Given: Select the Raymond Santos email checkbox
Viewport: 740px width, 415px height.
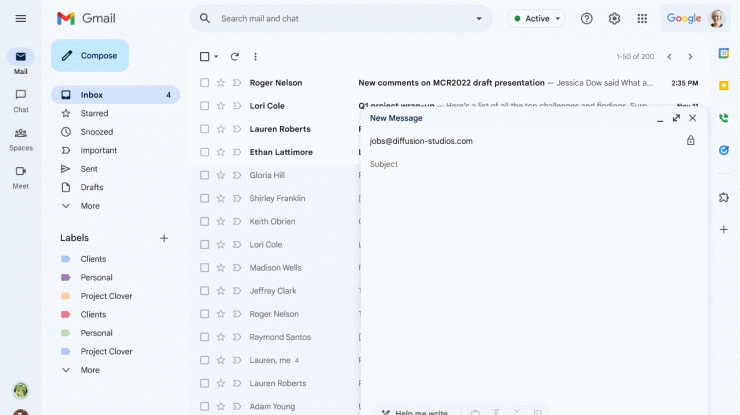Looking at the screenshot, I should [x=204, y=337].
